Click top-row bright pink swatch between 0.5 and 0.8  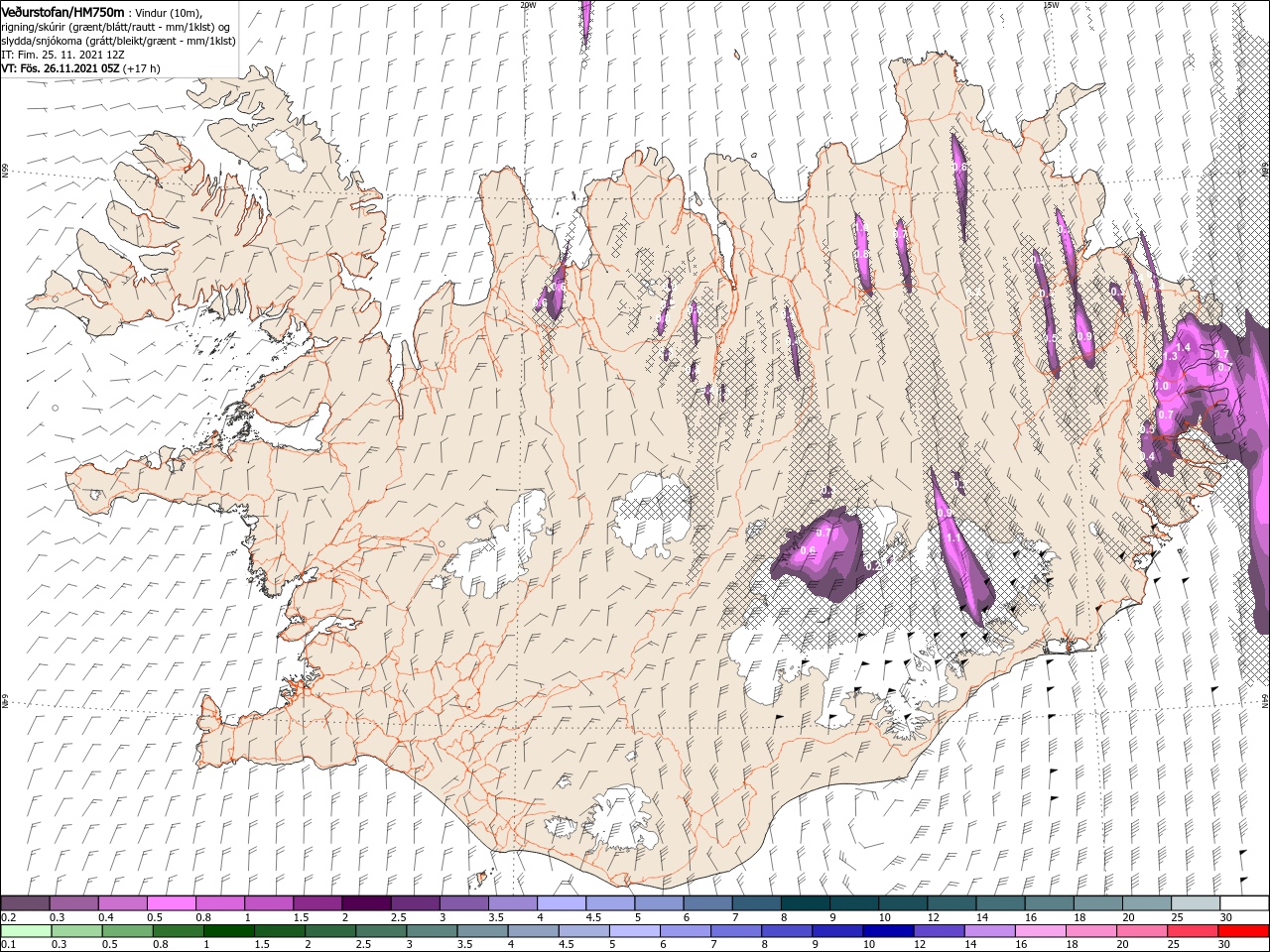(171, 903)
